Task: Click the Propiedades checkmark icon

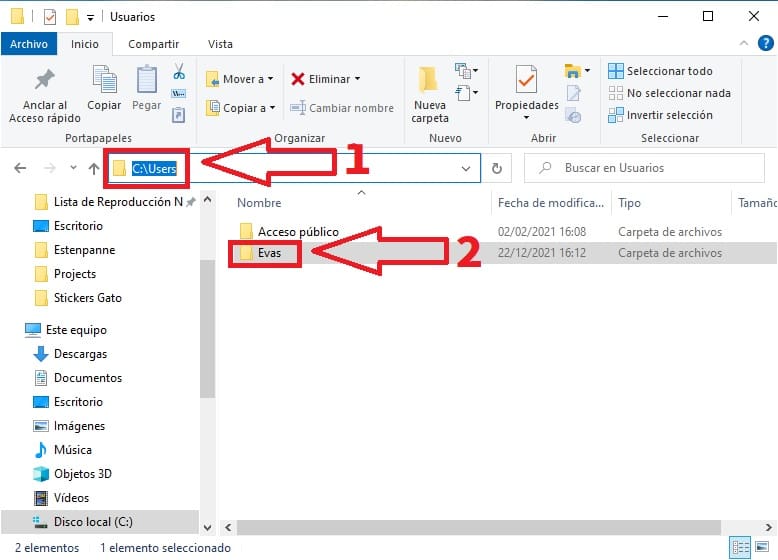Action: (526, 79)
